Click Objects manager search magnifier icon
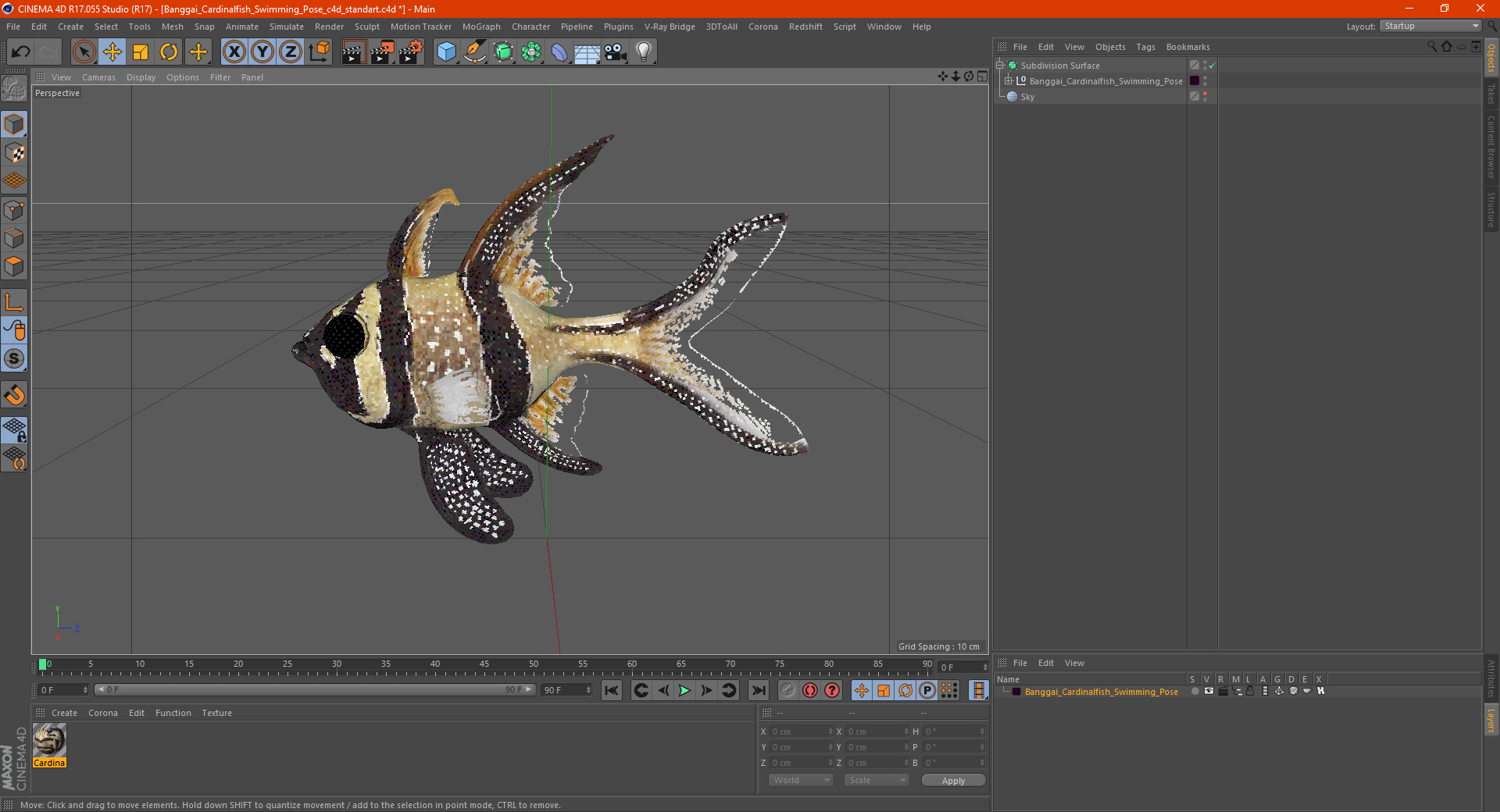 click(x=1432, y=47)
